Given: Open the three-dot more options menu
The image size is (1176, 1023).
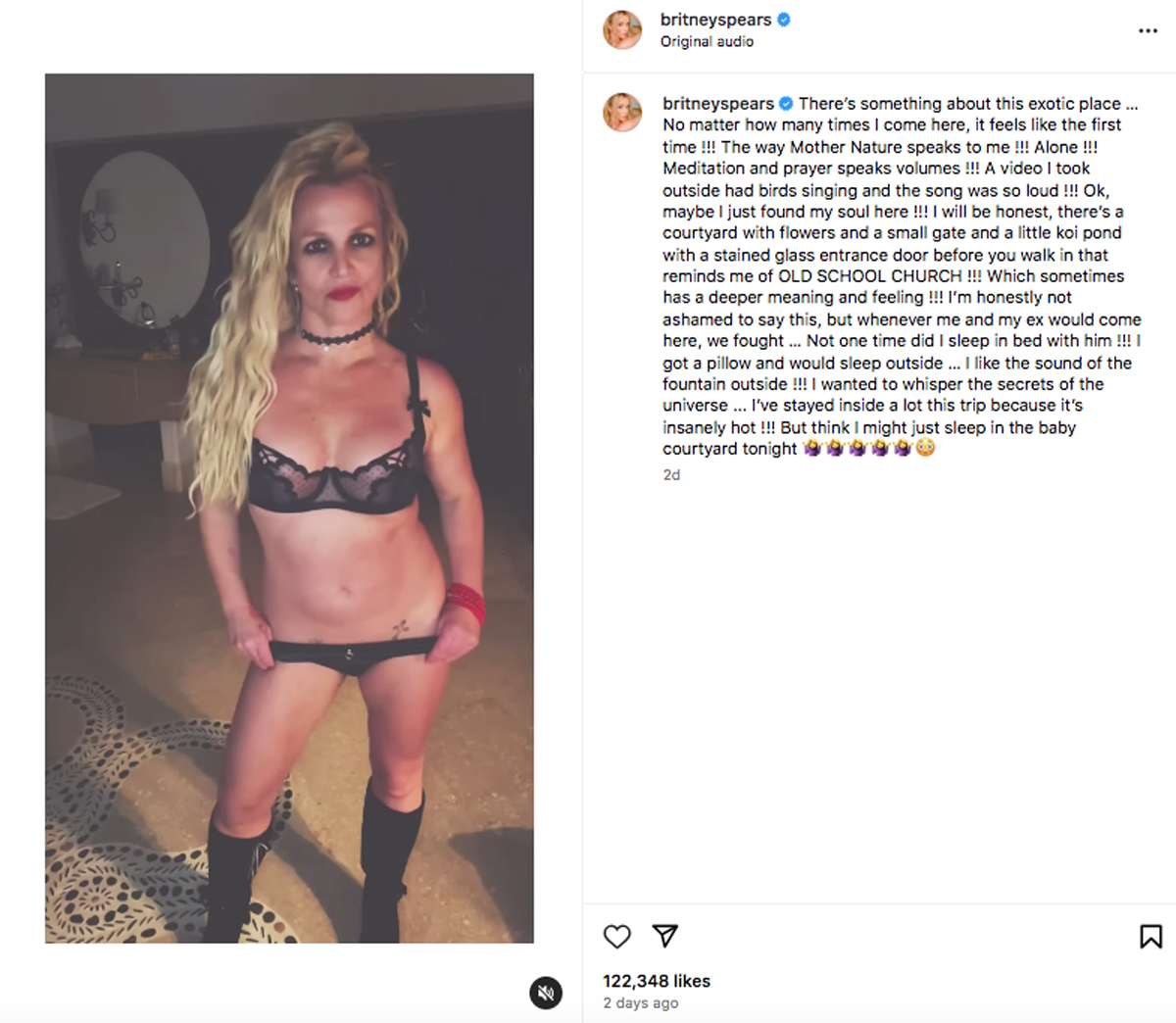Looking at the screenshot, I should pyautogui.click(x=1148, y=30).
